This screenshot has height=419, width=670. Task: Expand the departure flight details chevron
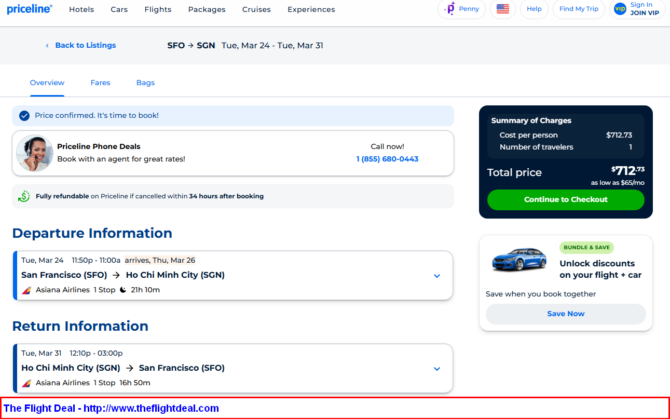437,275
